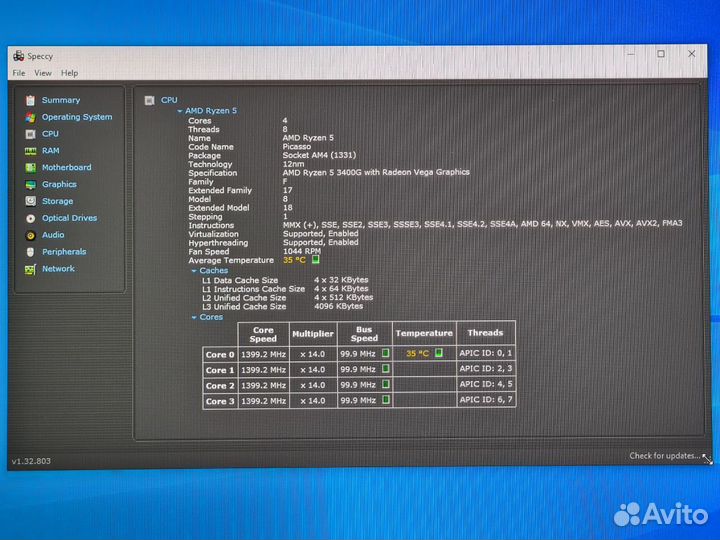Click the v1.32.803 version text
This screenshot has height=540, width=720.
tap(31, 461)
